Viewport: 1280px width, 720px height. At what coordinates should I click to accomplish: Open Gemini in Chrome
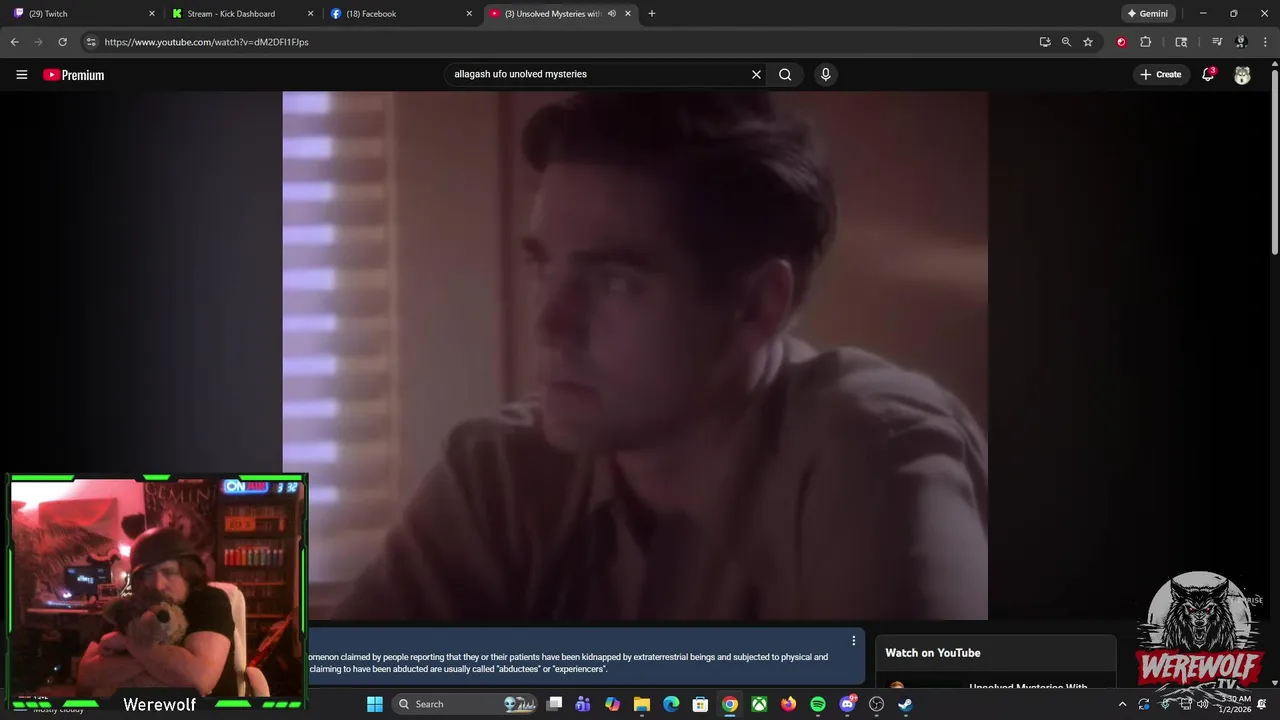(x=1147, y=14)
